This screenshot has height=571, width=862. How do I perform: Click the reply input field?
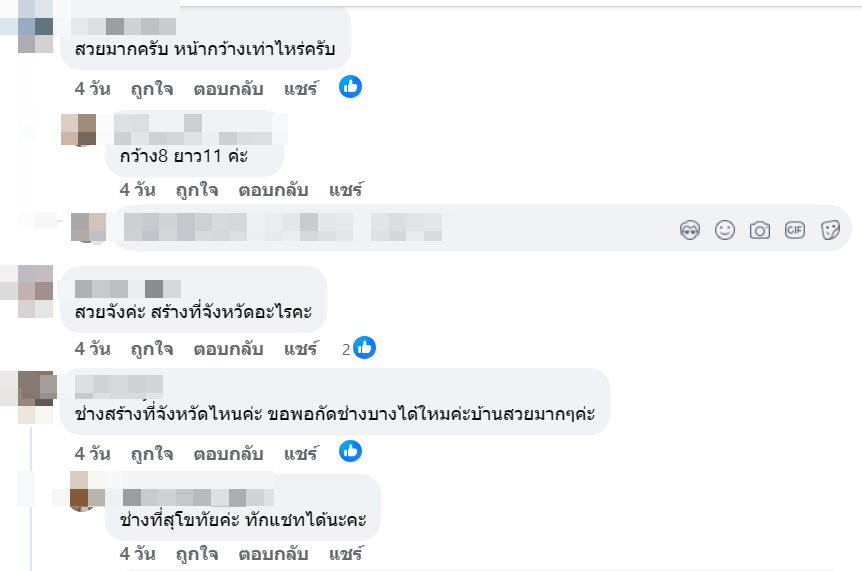click(390, 228)
